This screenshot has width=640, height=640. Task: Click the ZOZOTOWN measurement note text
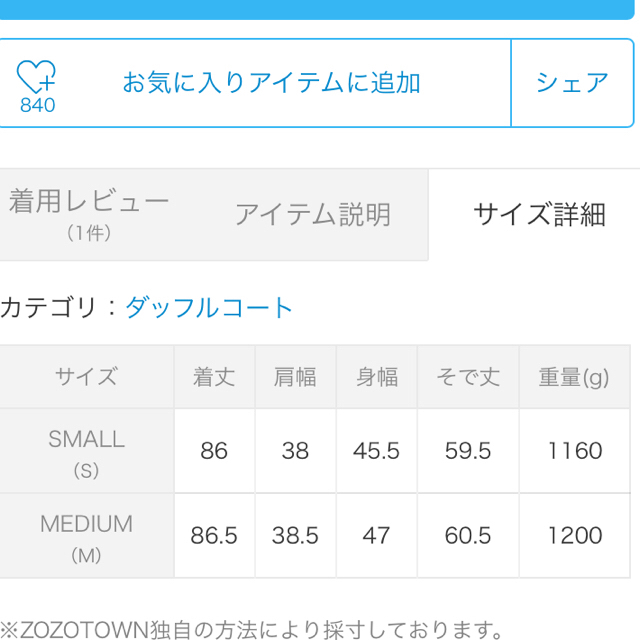[251, 629]
